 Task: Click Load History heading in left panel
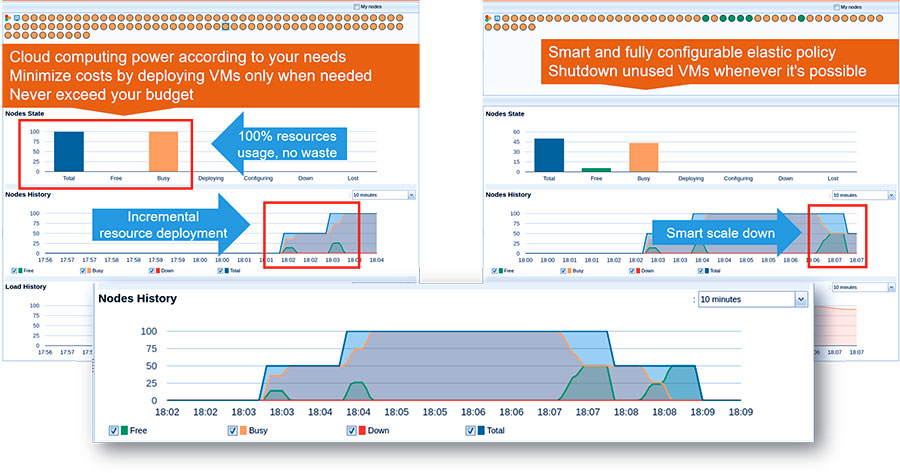coord(26,286)
